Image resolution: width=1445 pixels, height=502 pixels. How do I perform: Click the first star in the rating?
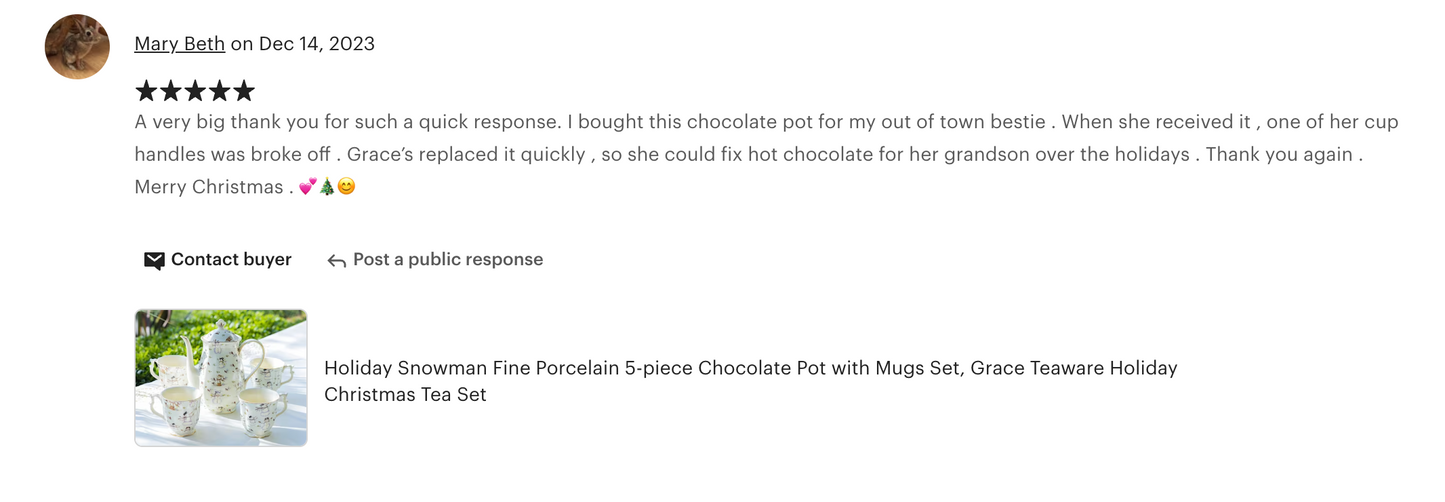tap(146, 92)
